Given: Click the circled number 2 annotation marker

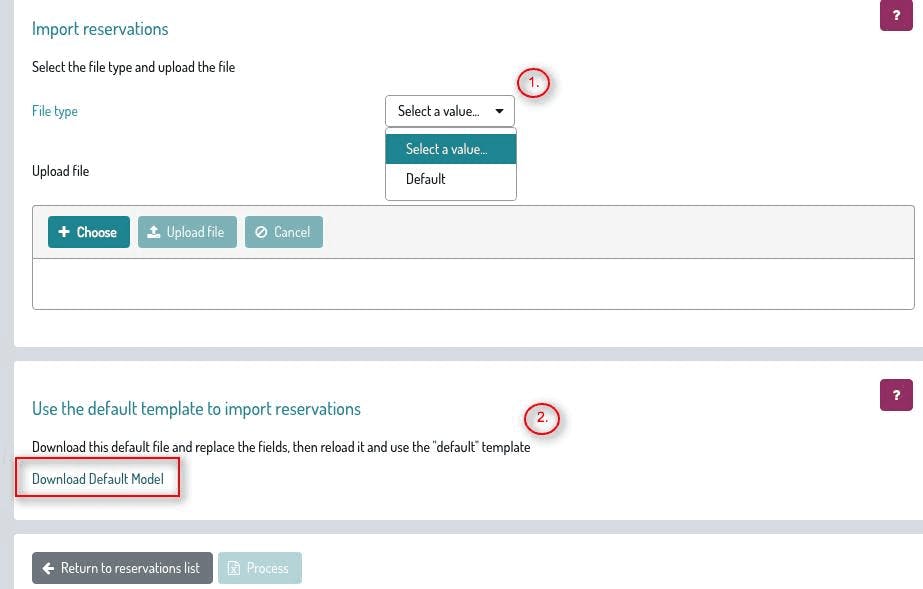Looking at the screenshot, I should point(542,418).
